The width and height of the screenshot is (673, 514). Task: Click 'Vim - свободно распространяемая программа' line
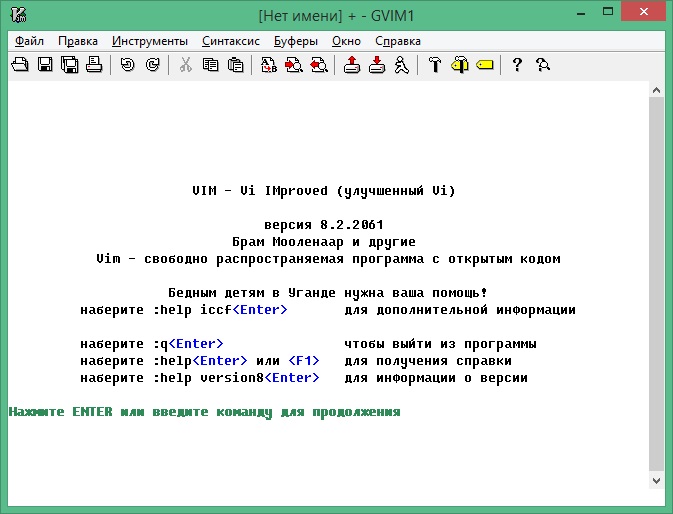point(328,259)
